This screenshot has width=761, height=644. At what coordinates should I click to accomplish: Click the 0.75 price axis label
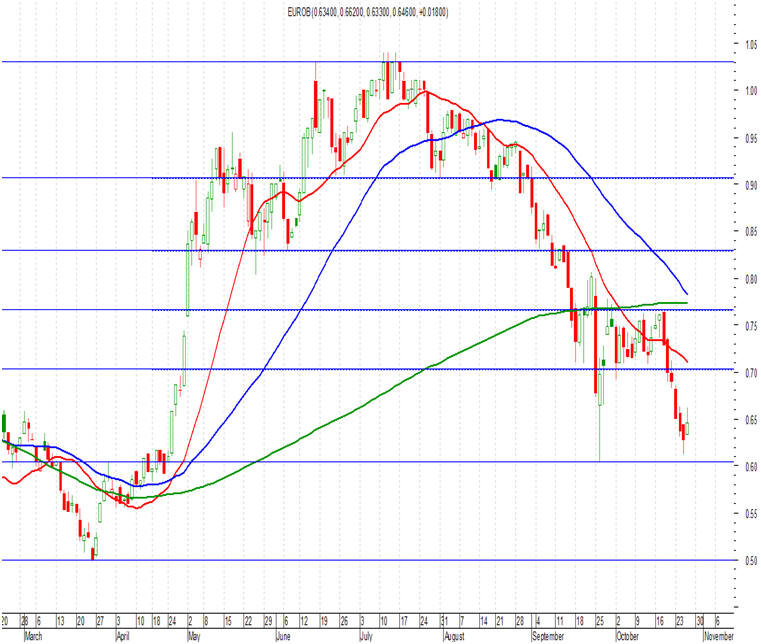[x=751, y=326]
